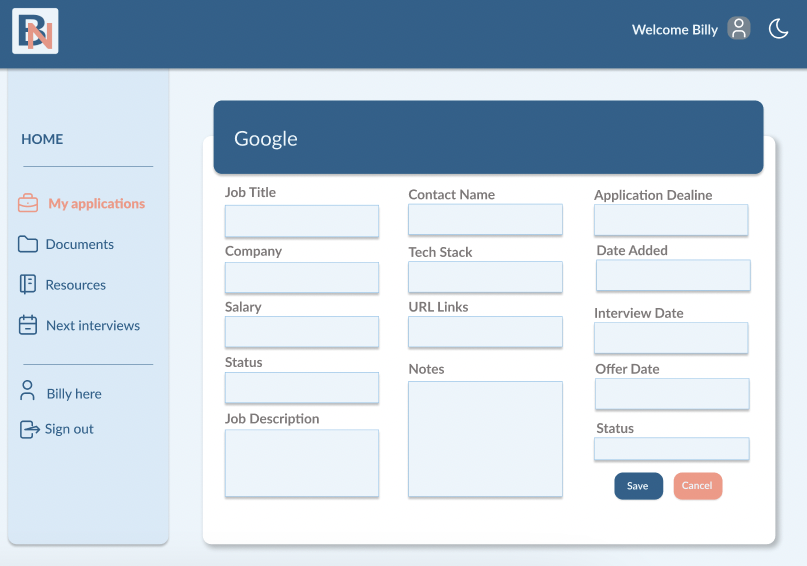Focus the Company input field
This screenshot has width=807, height=566.
[x=302, y=278]
